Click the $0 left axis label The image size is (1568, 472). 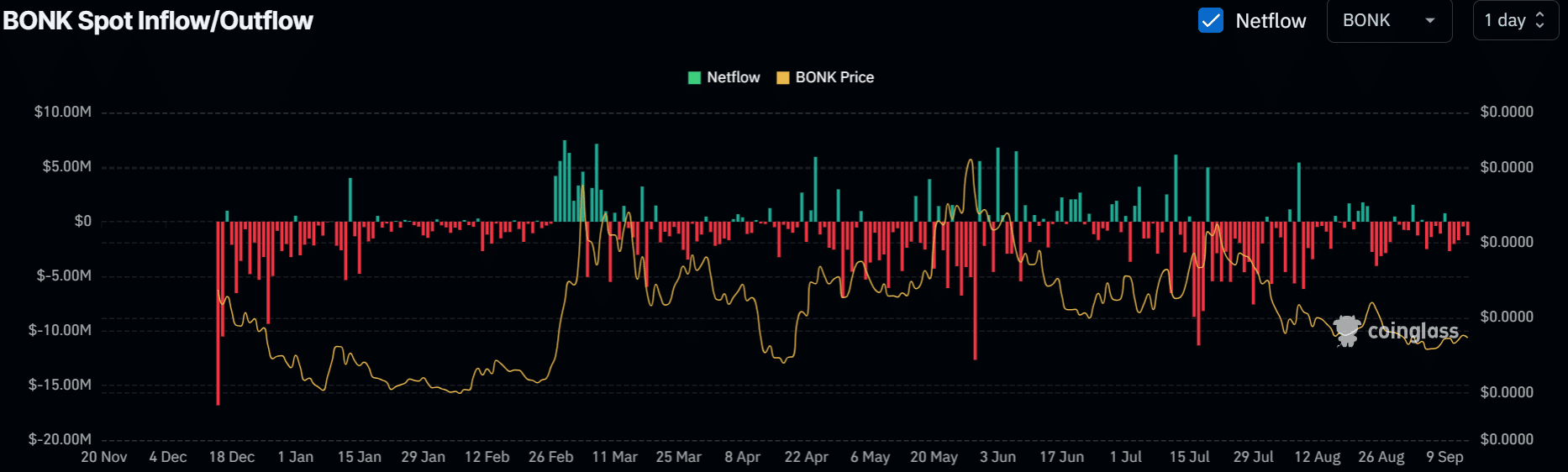point(83,221)
